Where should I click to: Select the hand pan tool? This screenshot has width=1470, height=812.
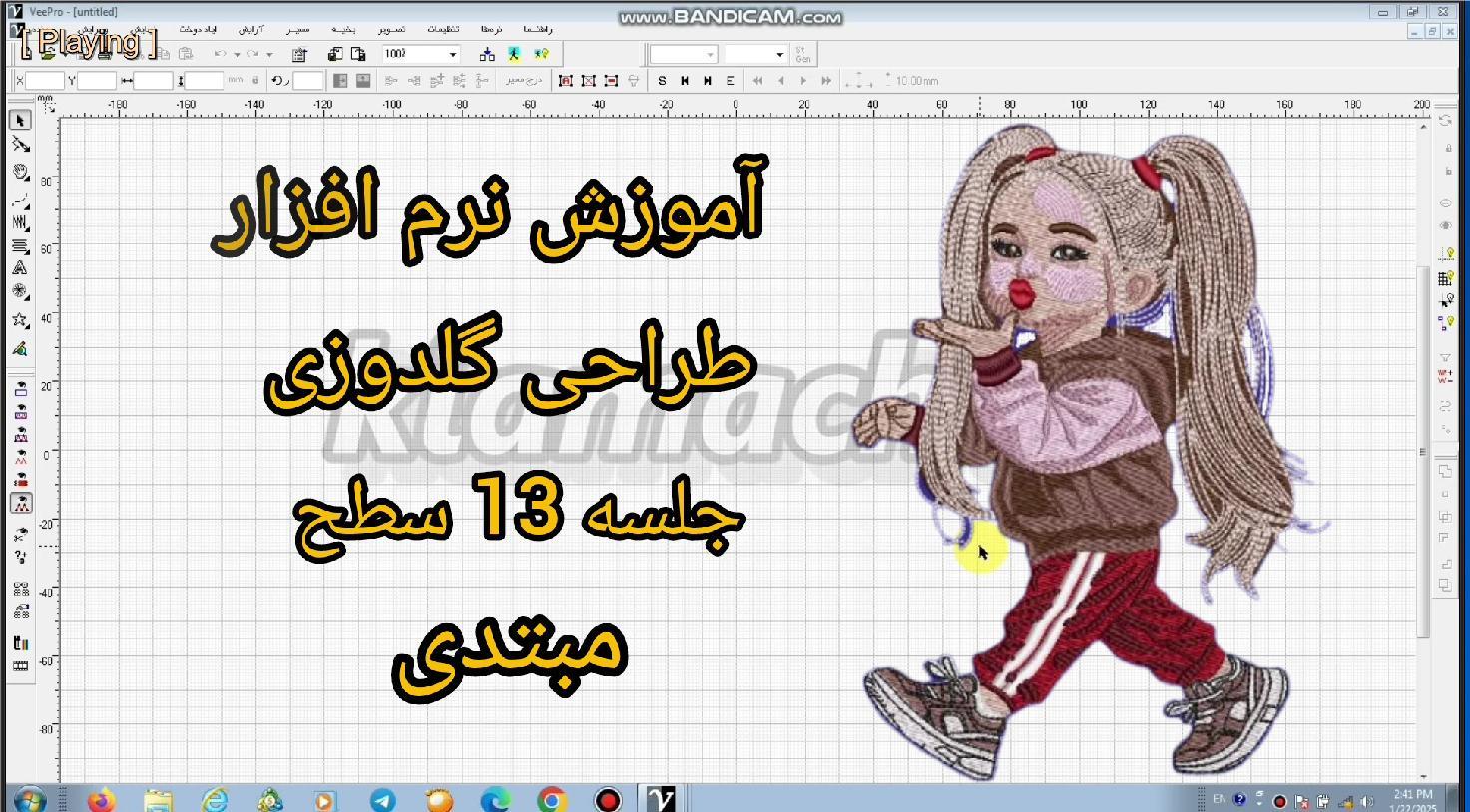click(20, 172)
